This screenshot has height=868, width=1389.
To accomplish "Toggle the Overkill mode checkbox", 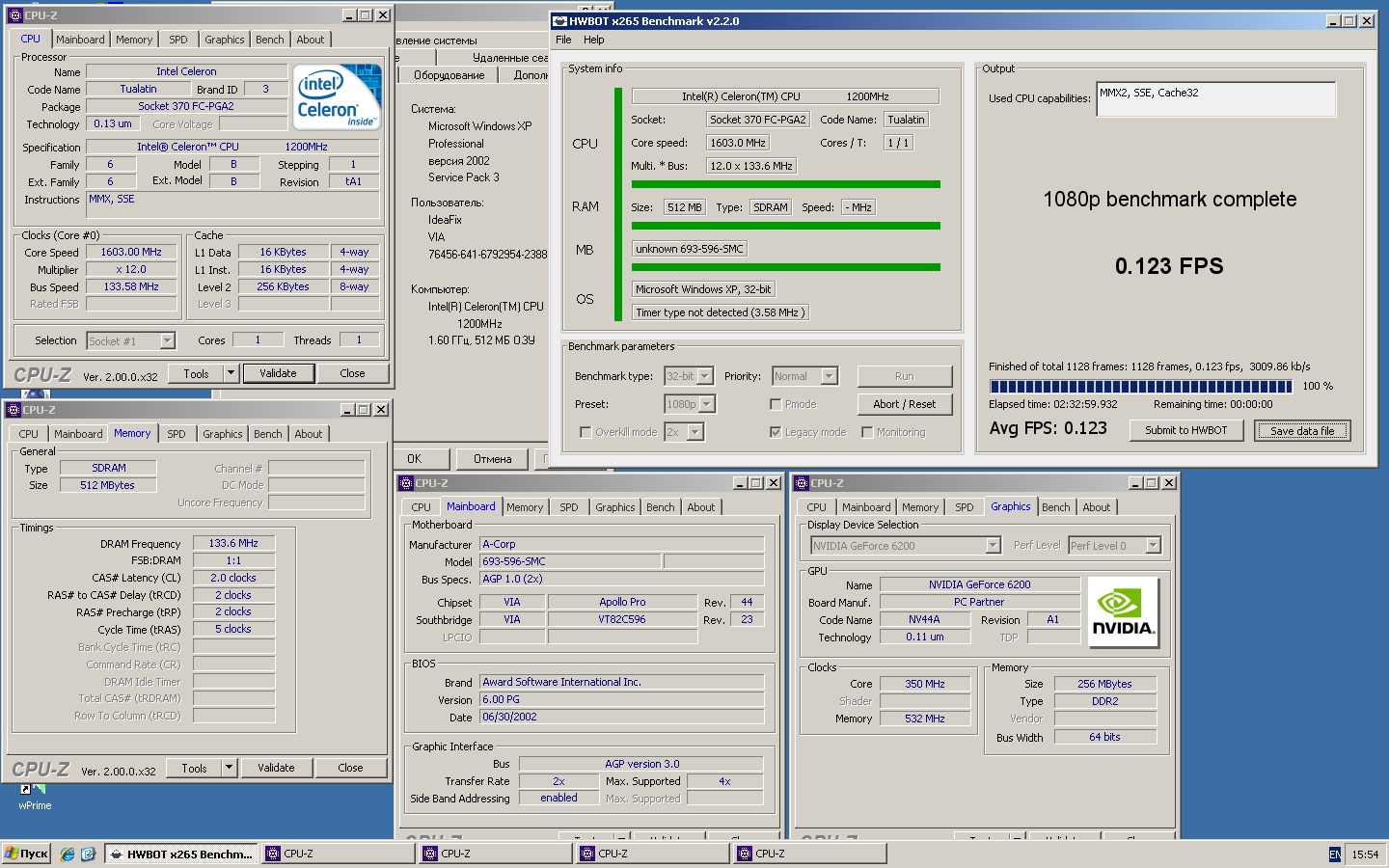I will 586,432.
